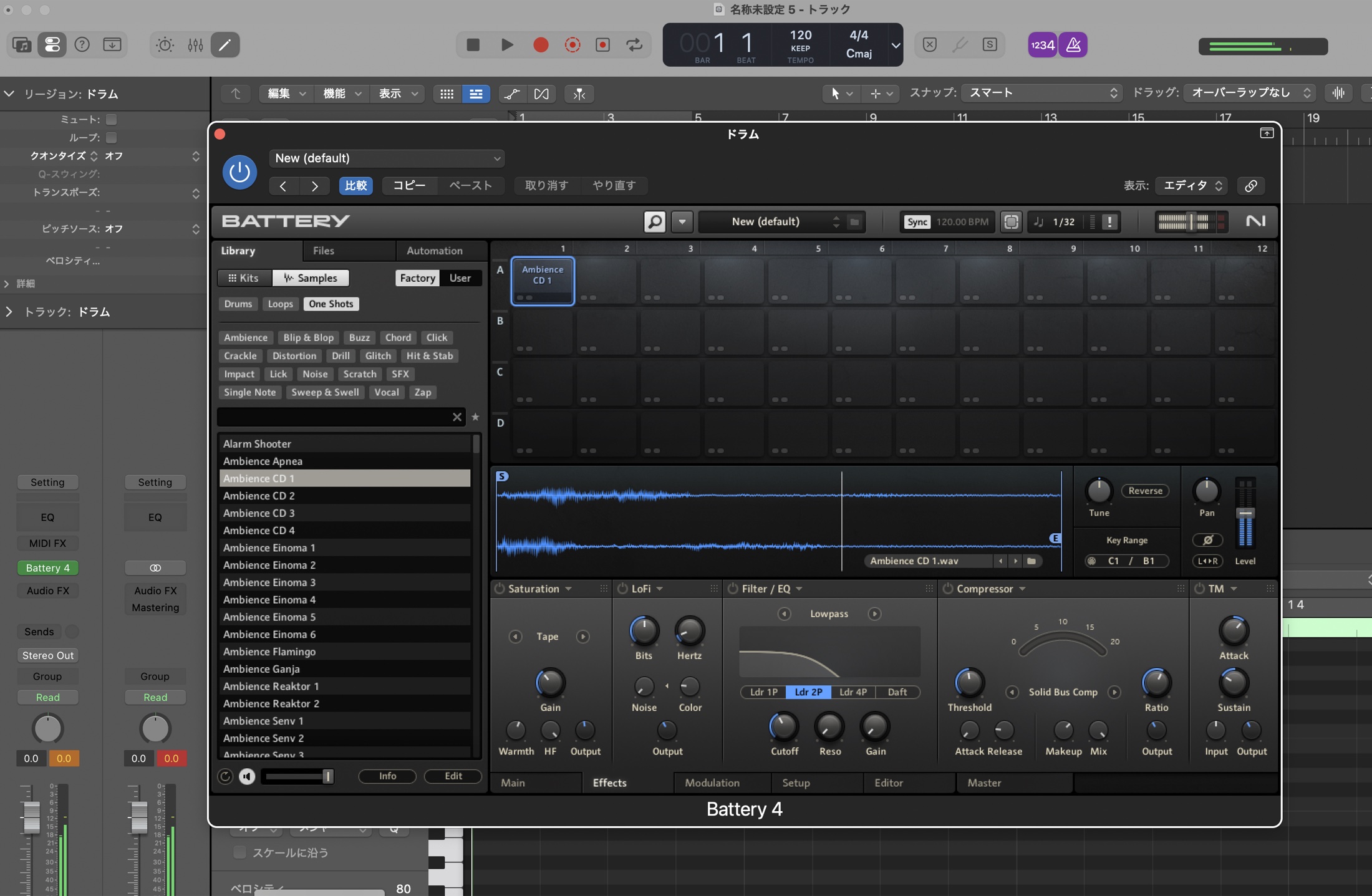The height and width of the screenshot is (896, 1372).
Task: Toggle the Compressor power button
Action: click(x=948, y=589)
